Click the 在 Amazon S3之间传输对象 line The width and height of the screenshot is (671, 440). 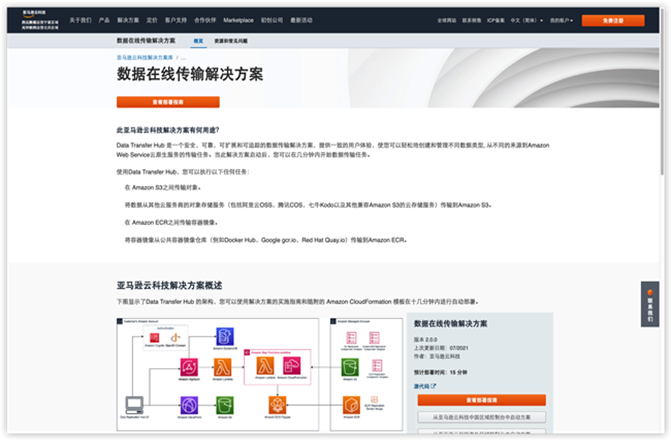tap(163, 187)
